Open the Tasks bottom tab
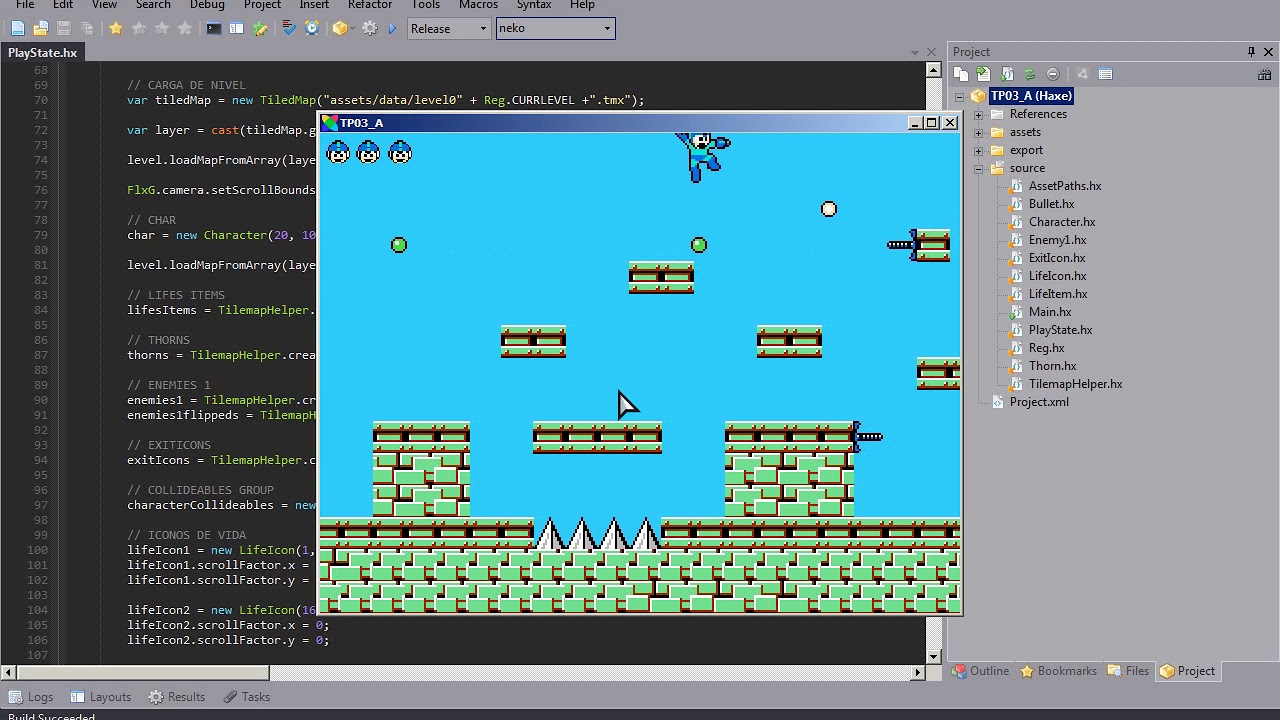The width and height of the screenshot is (1280, 720). pyautogui.click(x=246, y=697)
